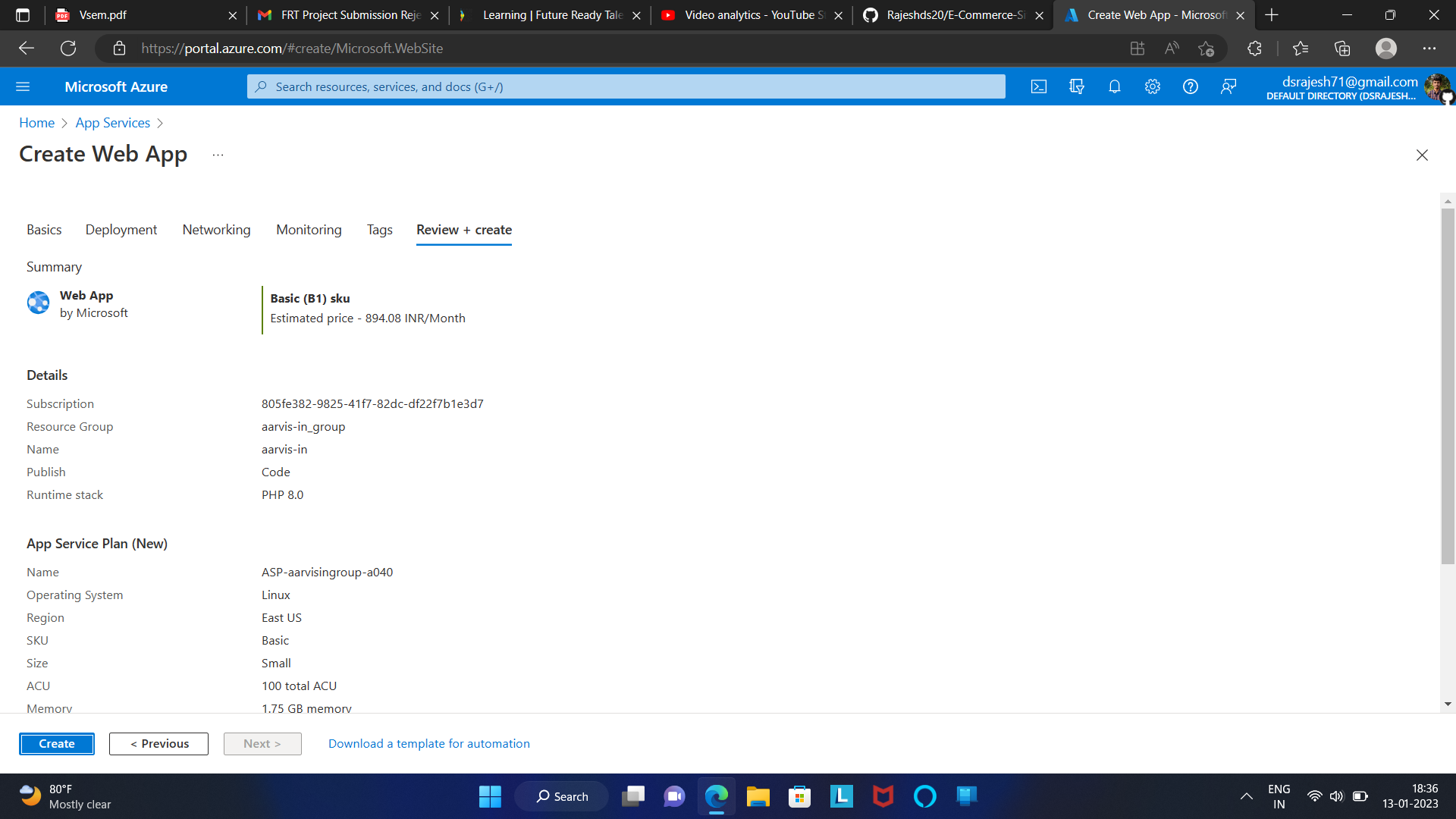Open Download a template for automation link
The height and width of the screenshot is (819, 1456).
428,744
